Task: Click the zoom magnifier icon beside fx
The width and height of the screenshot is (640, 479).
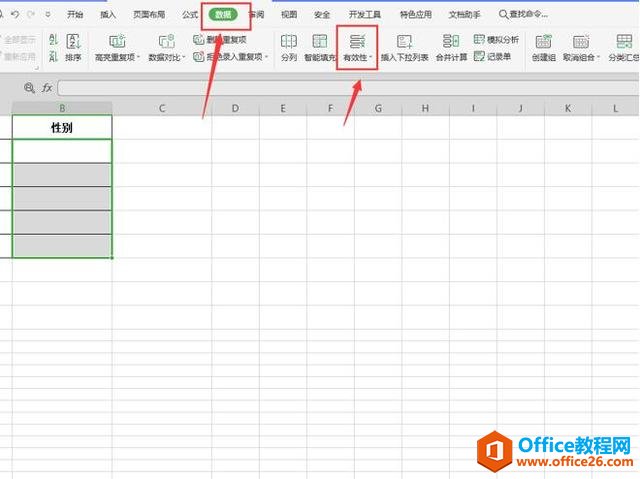Action: (29, 88)
